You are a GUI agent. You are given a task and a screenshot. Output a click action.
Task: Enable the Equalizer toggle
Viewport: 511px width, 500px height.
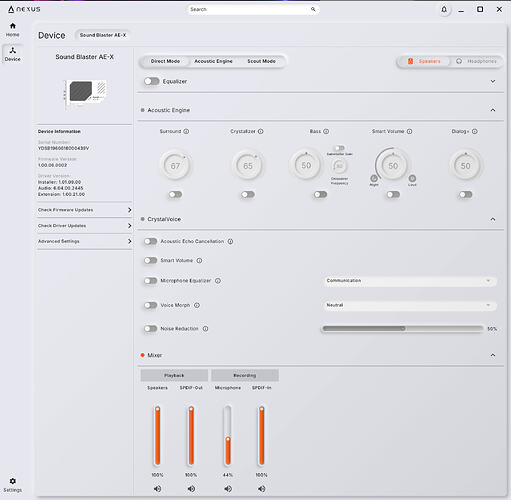(152, 81)
